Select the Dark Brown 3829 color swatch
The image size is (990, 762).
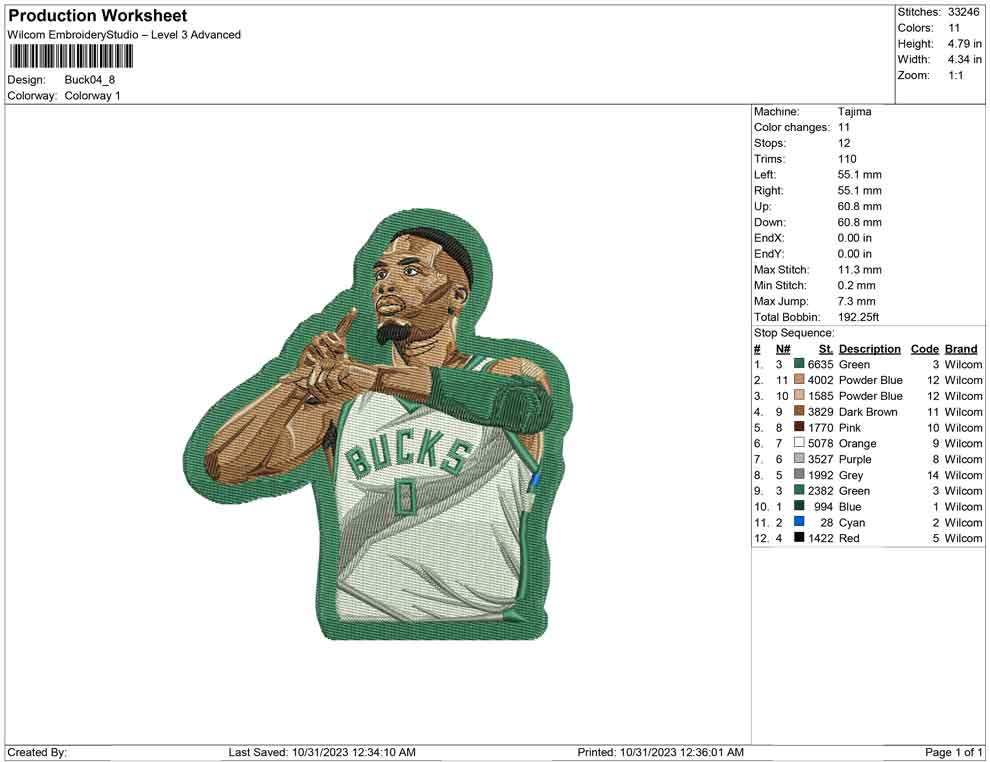pos(799,411)
